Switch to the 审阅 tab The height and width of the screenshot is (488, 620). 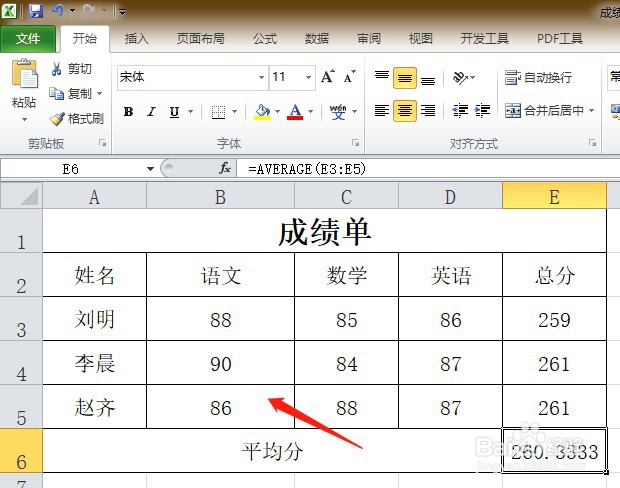coord(369,38)
